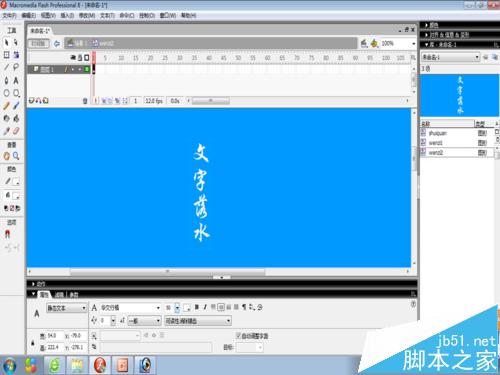The width and height of the screenshot is (500, 375).
Task: Select the Ink Bottle tool
Action: pos(6,118)
